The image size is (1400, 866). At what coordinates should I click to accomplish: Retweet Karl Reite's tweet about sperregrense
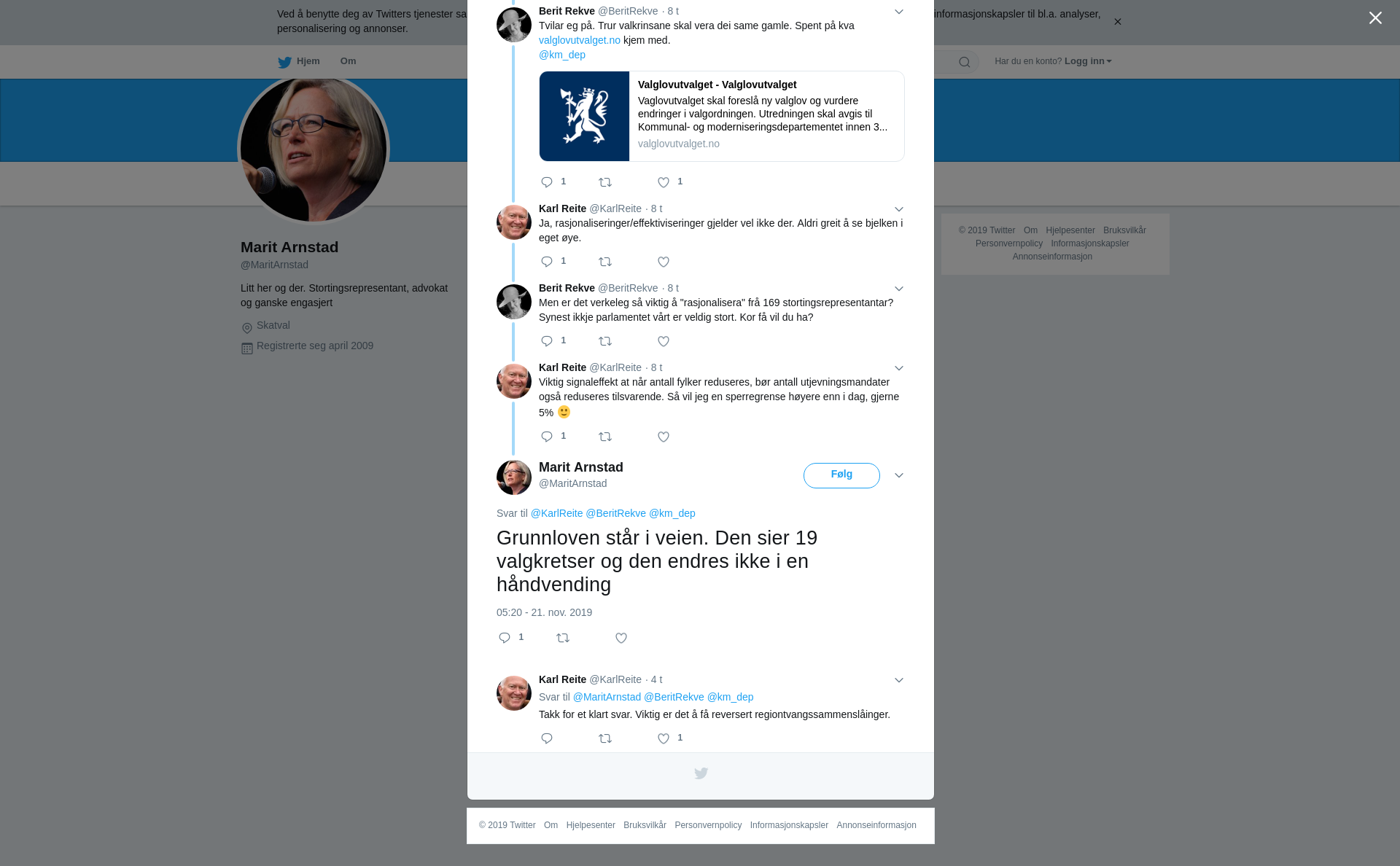click(605, 437)
